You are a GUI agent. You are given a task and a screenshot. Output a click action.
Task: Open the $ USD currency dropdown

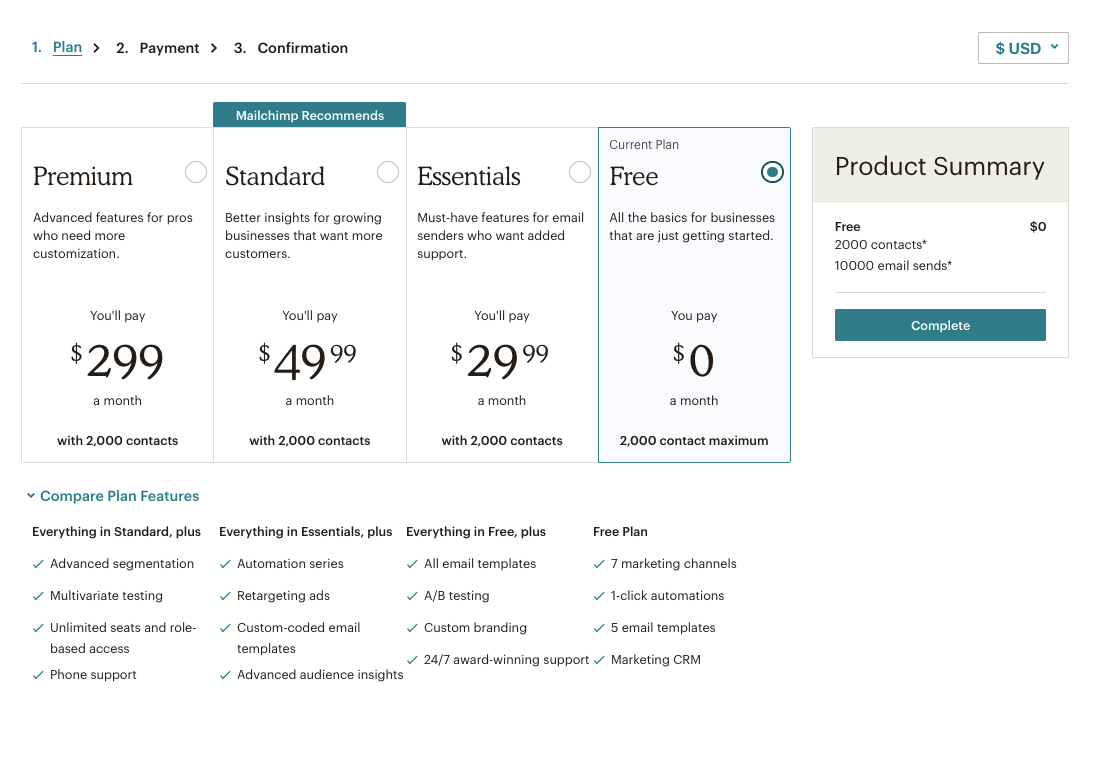click(x=1023, y=48)
